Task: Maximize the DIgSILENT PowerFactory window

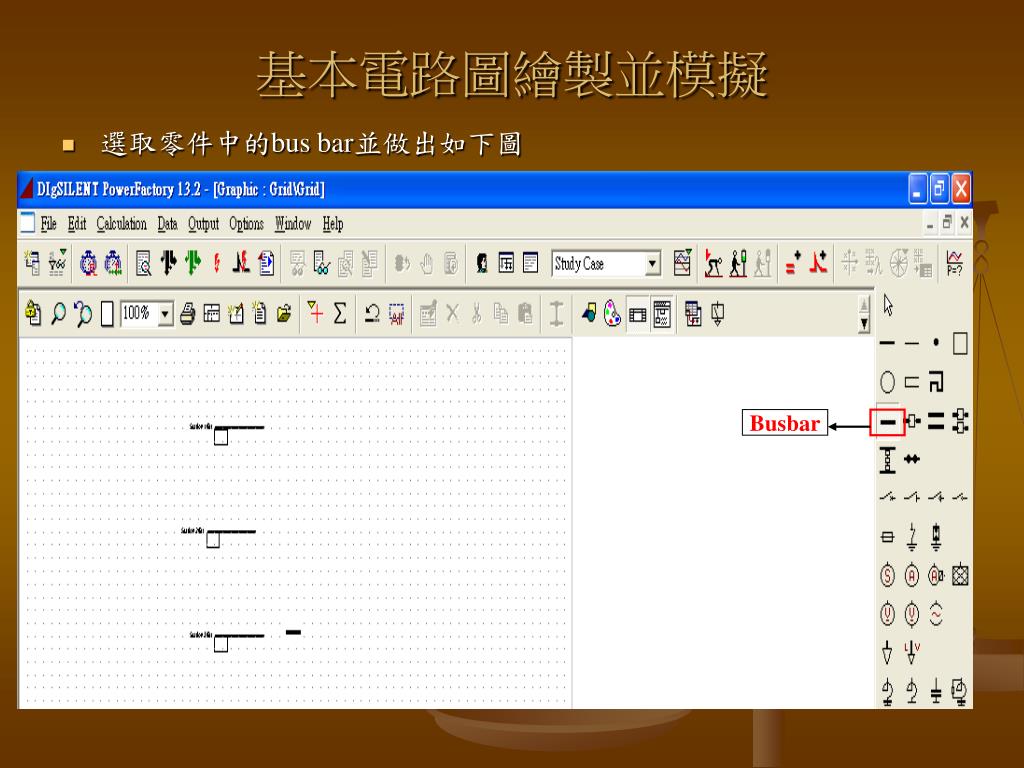Action: click(x=940, y=189)
